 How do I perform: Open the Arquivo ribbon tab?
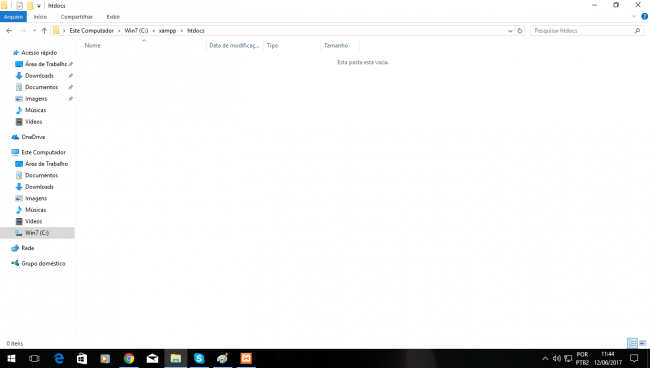(13, 17)
